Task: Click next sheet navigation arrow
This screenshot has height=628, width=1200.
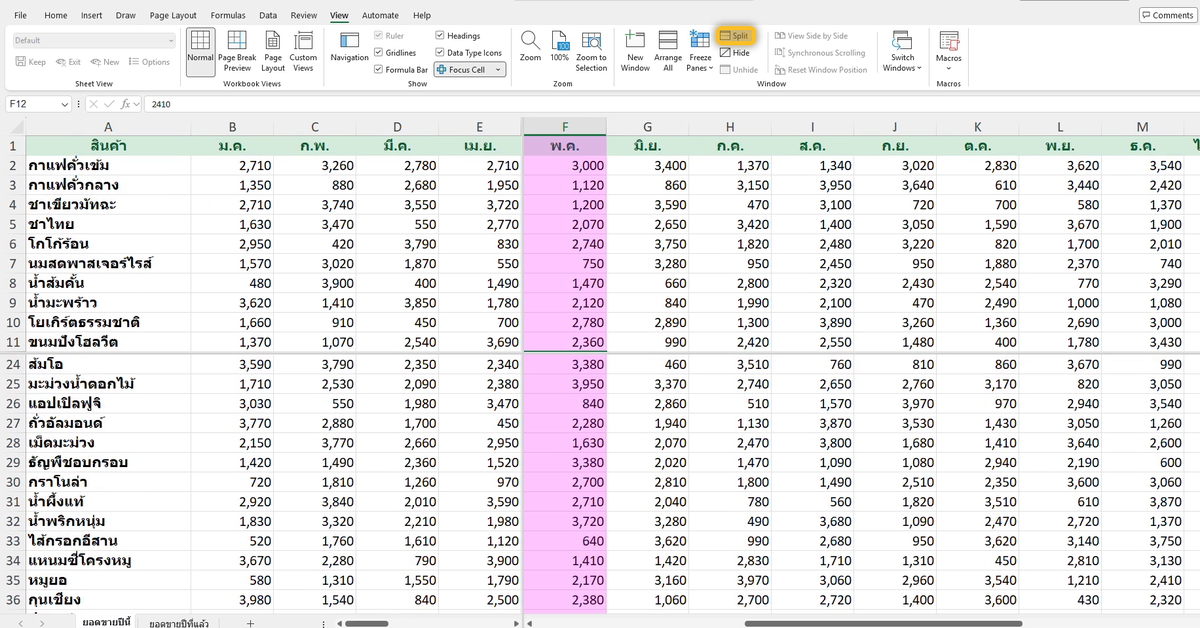Action: click(x=40, y=623)
